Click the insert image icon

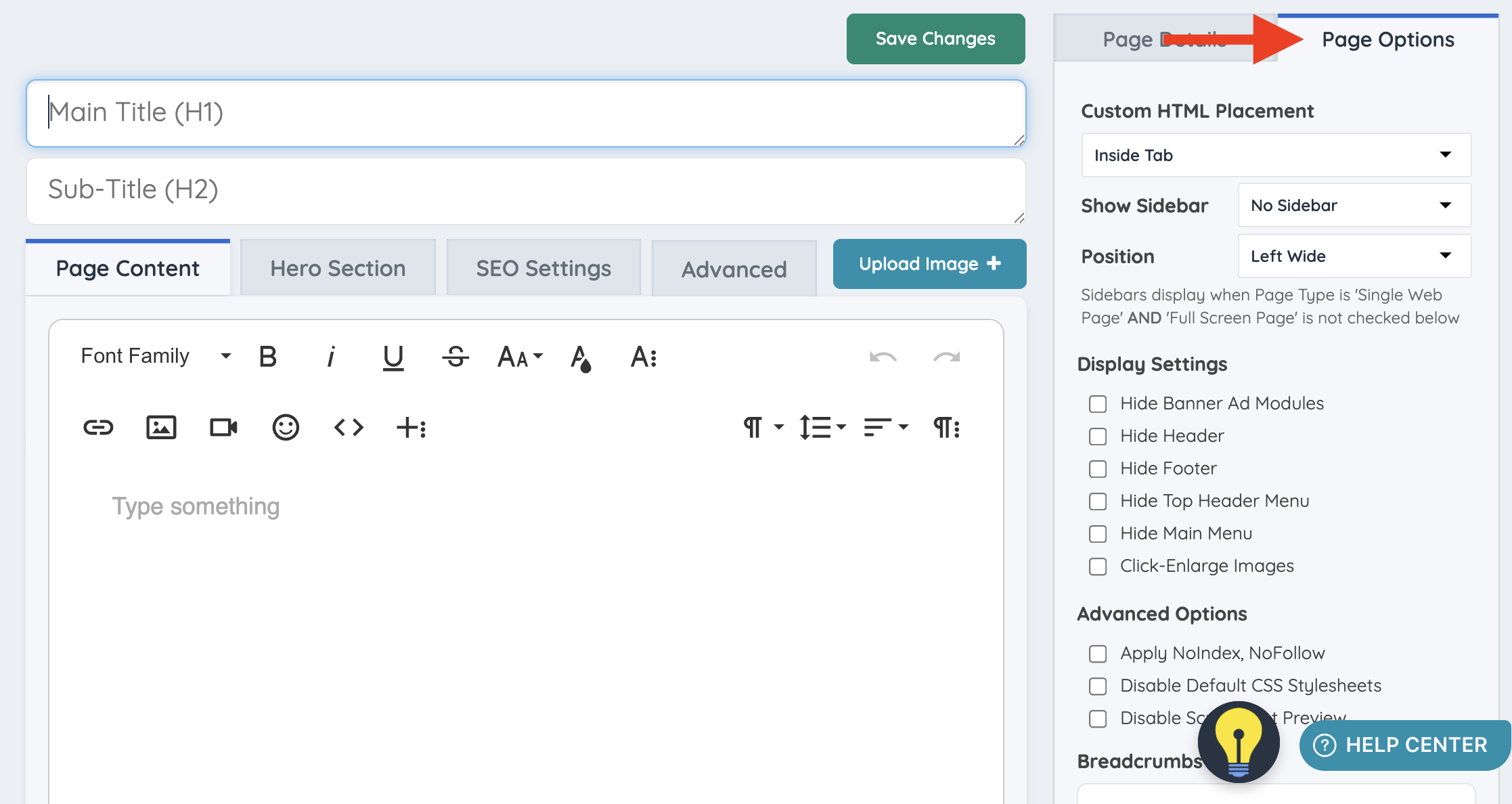coord(161,427)
